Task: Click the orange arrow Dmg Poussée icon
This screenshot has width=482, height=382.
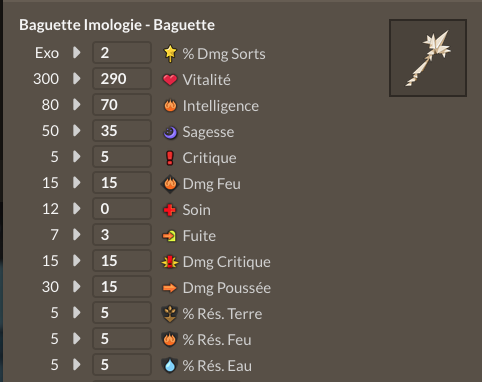Action: [170, 288]
